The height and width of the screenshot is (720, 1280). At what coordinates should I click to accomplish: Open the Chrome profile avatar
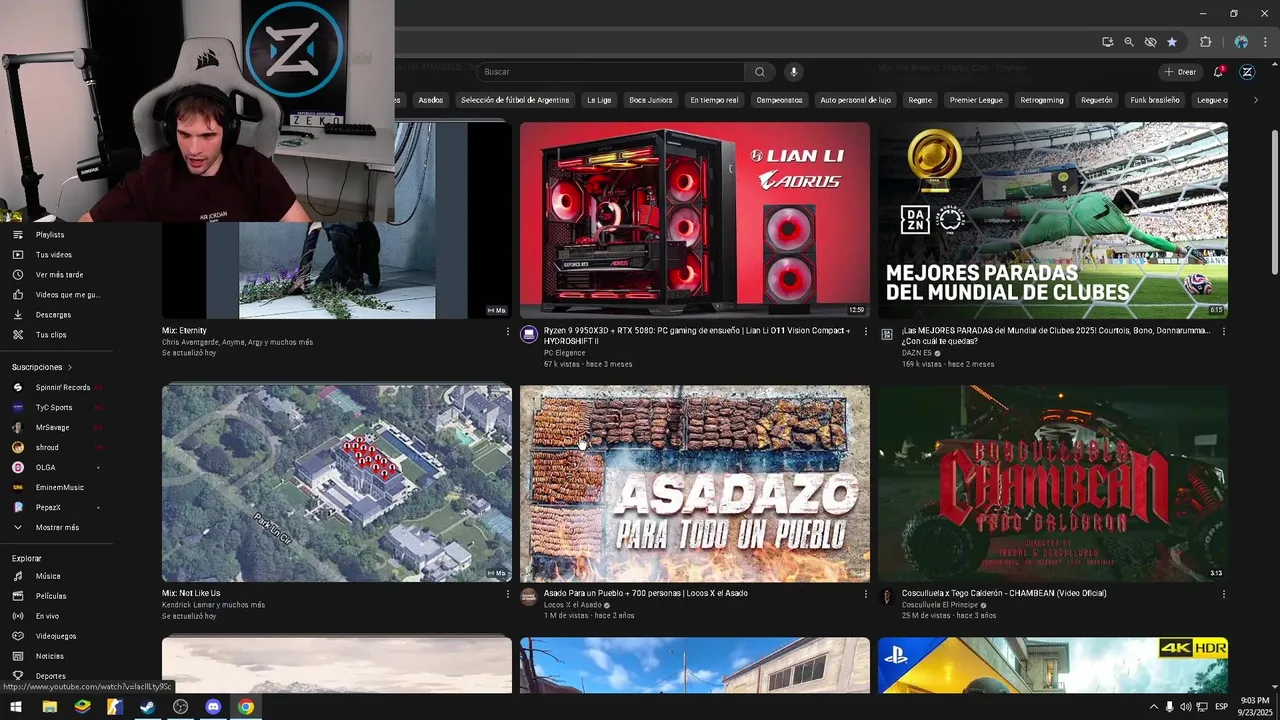point(1241,42)
